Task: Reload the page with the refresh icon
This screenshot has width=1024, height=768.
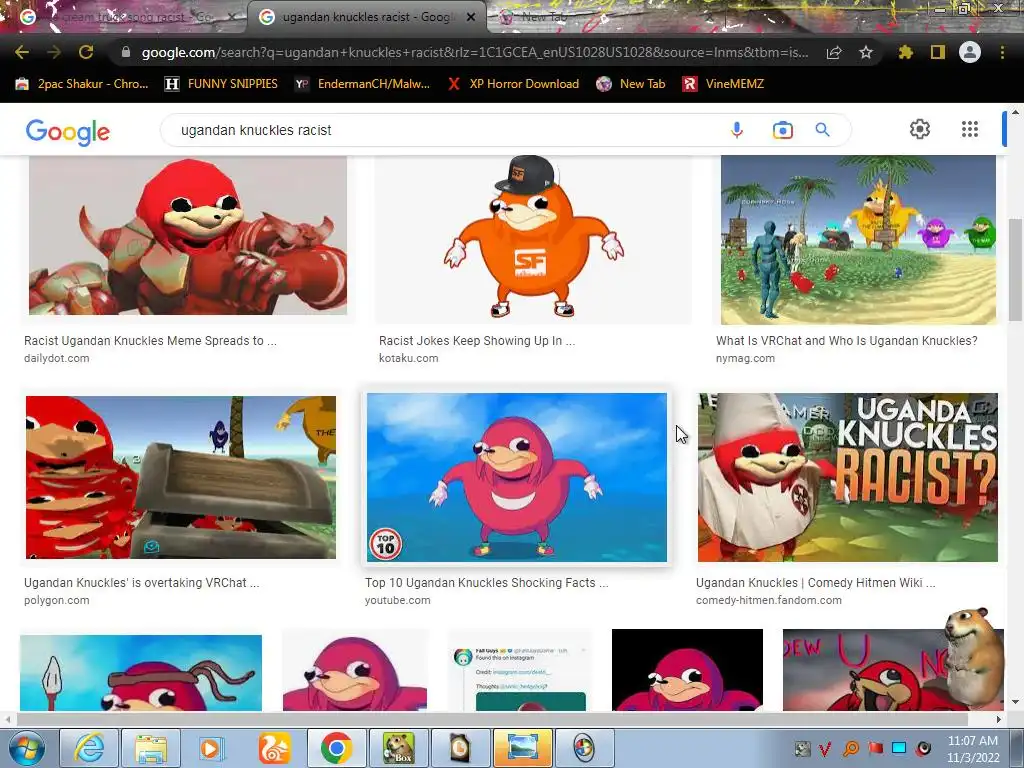Action: 86,52
